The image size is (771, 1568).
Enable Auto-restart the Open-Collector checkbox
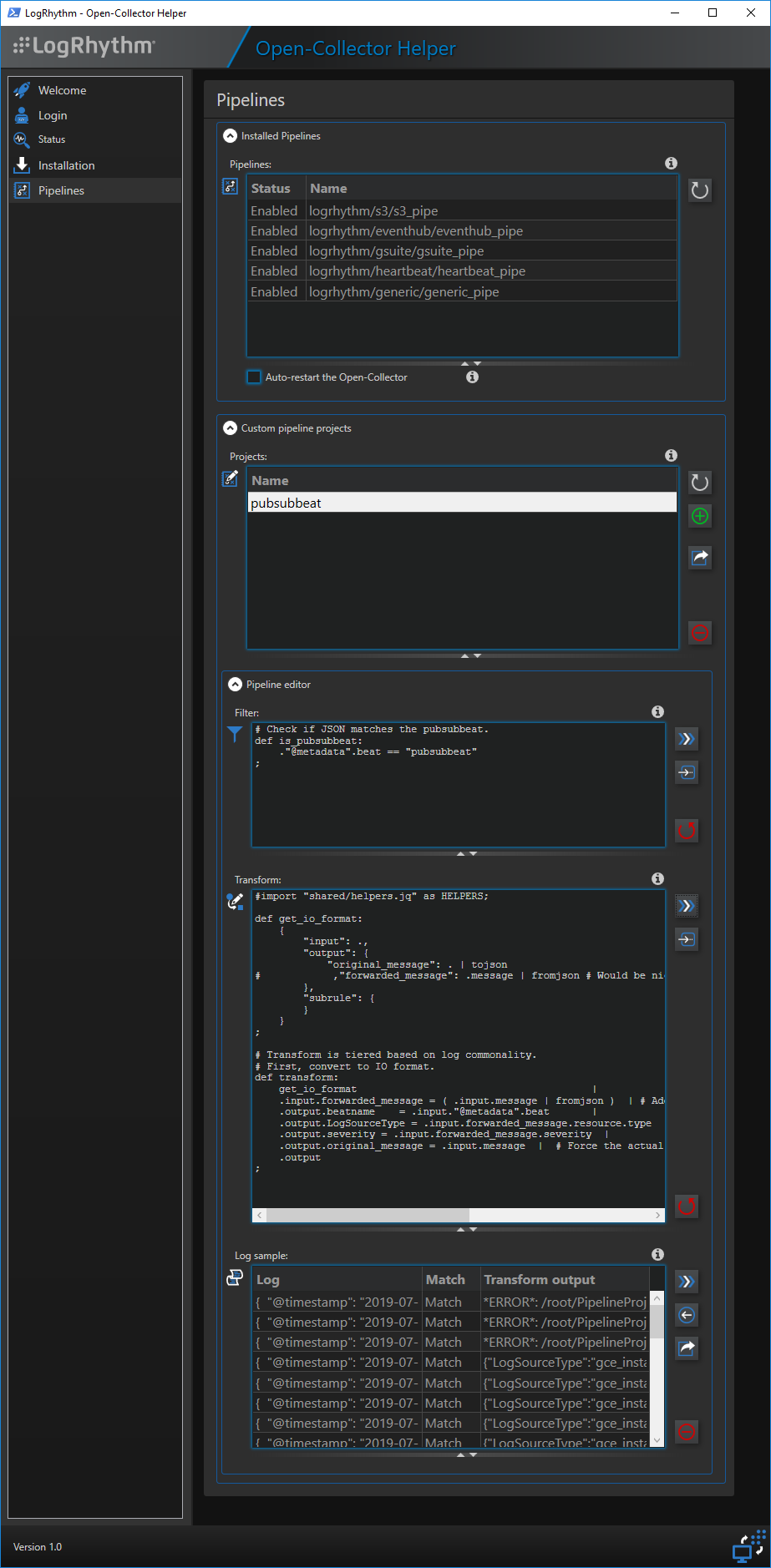[254, 377]
